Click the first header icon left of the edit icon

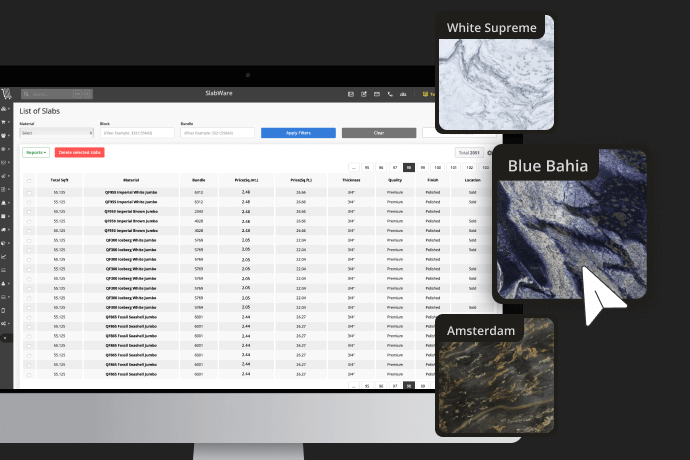point(350,94)
